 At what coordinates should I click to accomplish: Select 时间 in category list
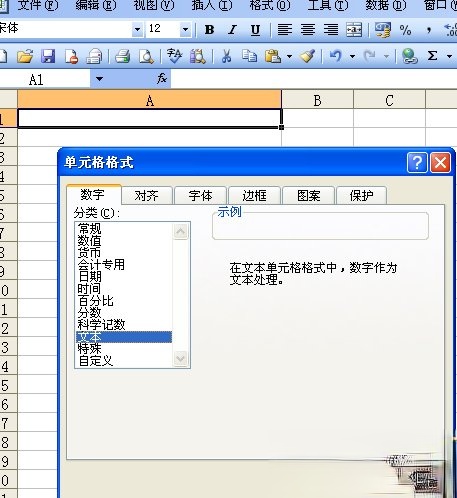pyautogui.click(x=89, y=289)
